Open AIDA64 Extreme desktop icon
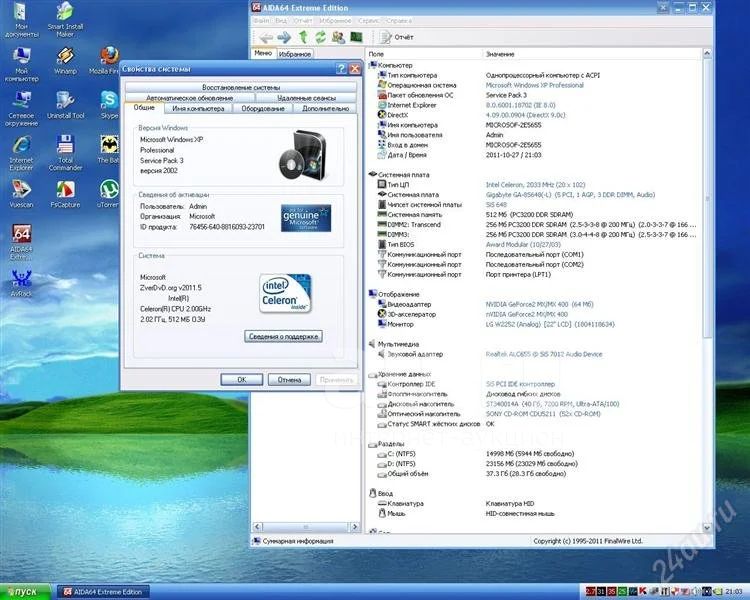 (x=21, y=243)
